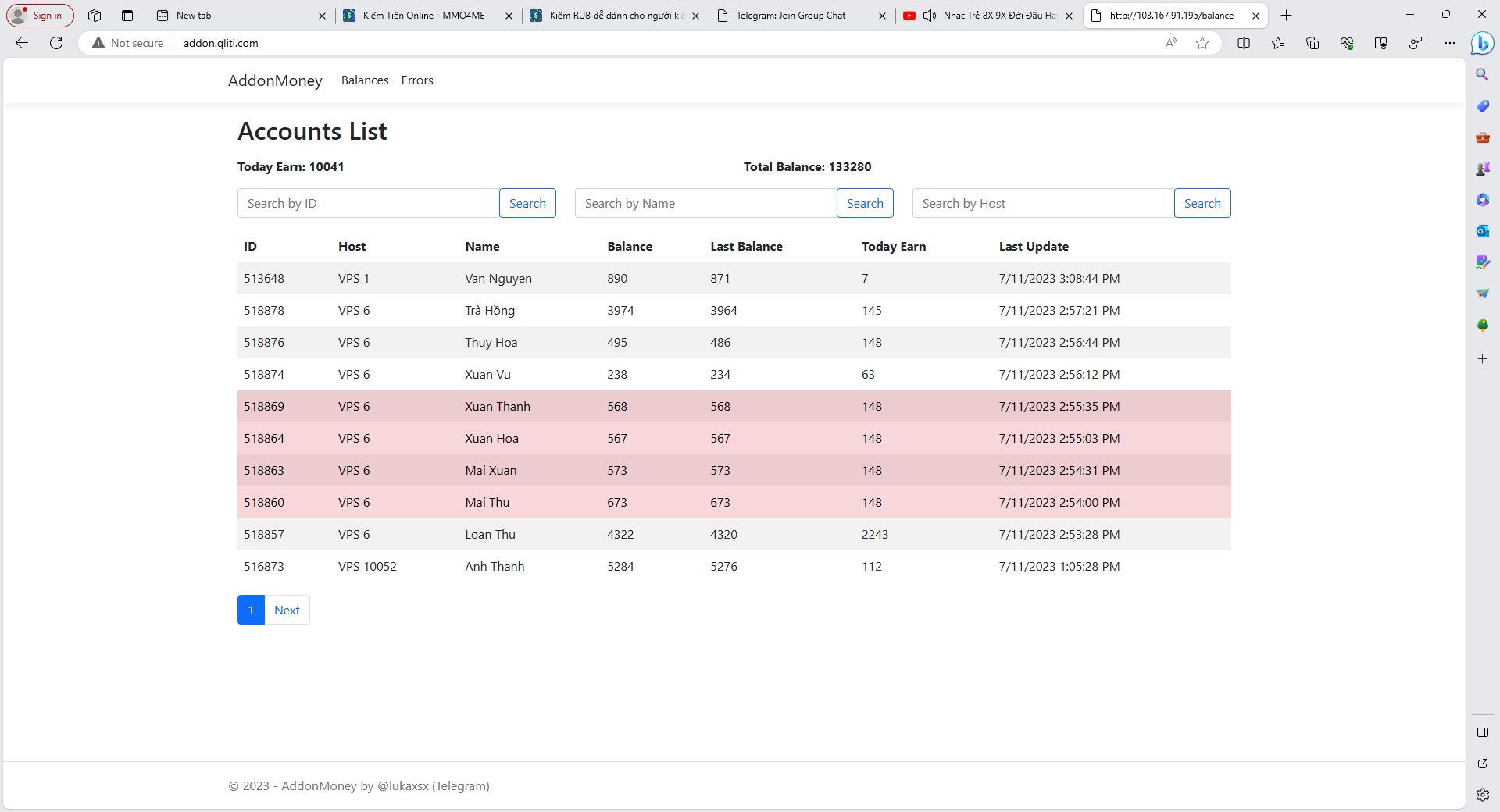Open the Settings and more menu
This screenshot has width=1500, height=812.
click(x=1450, y=43)
